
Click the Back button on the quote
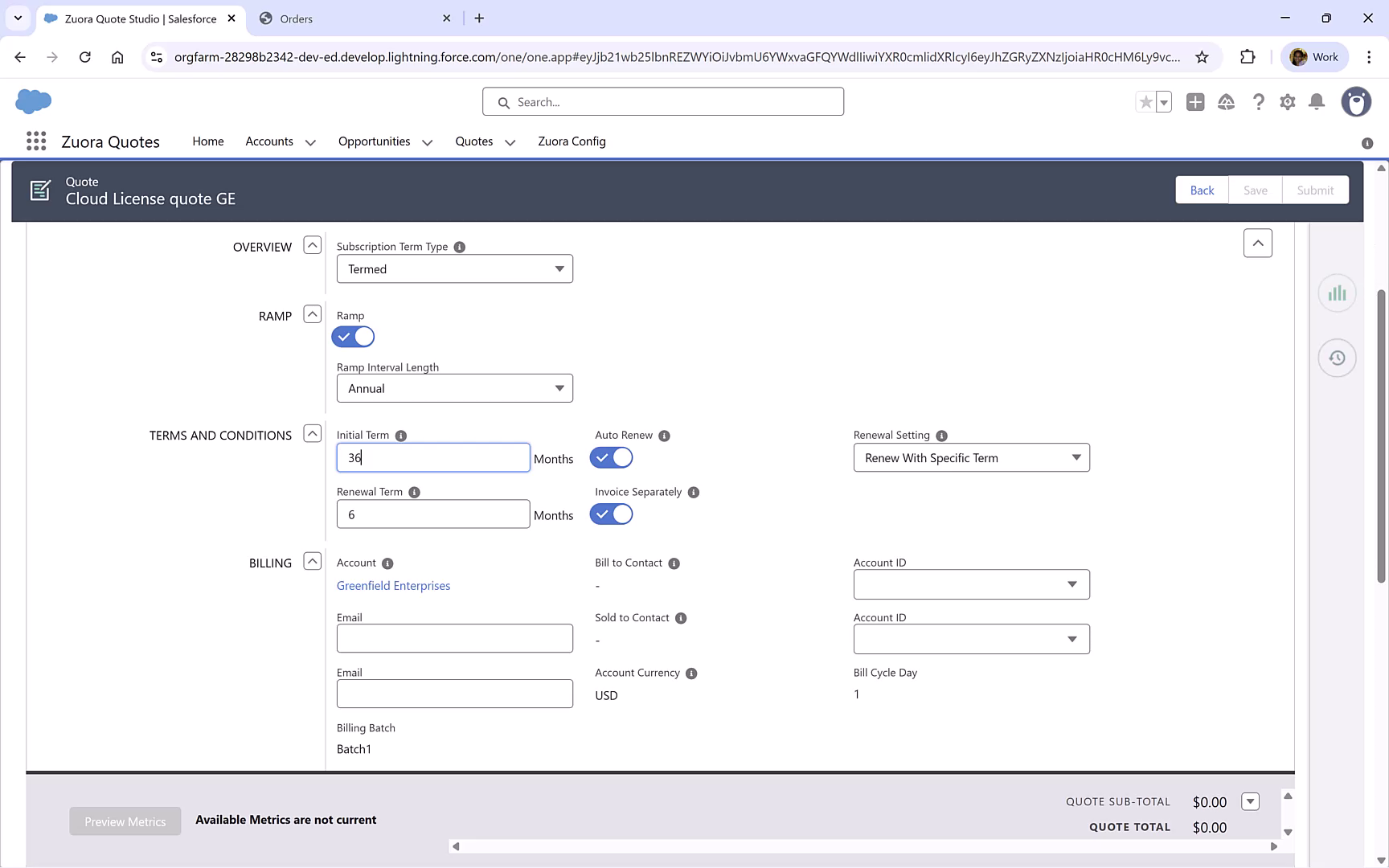click(1201, 190)
